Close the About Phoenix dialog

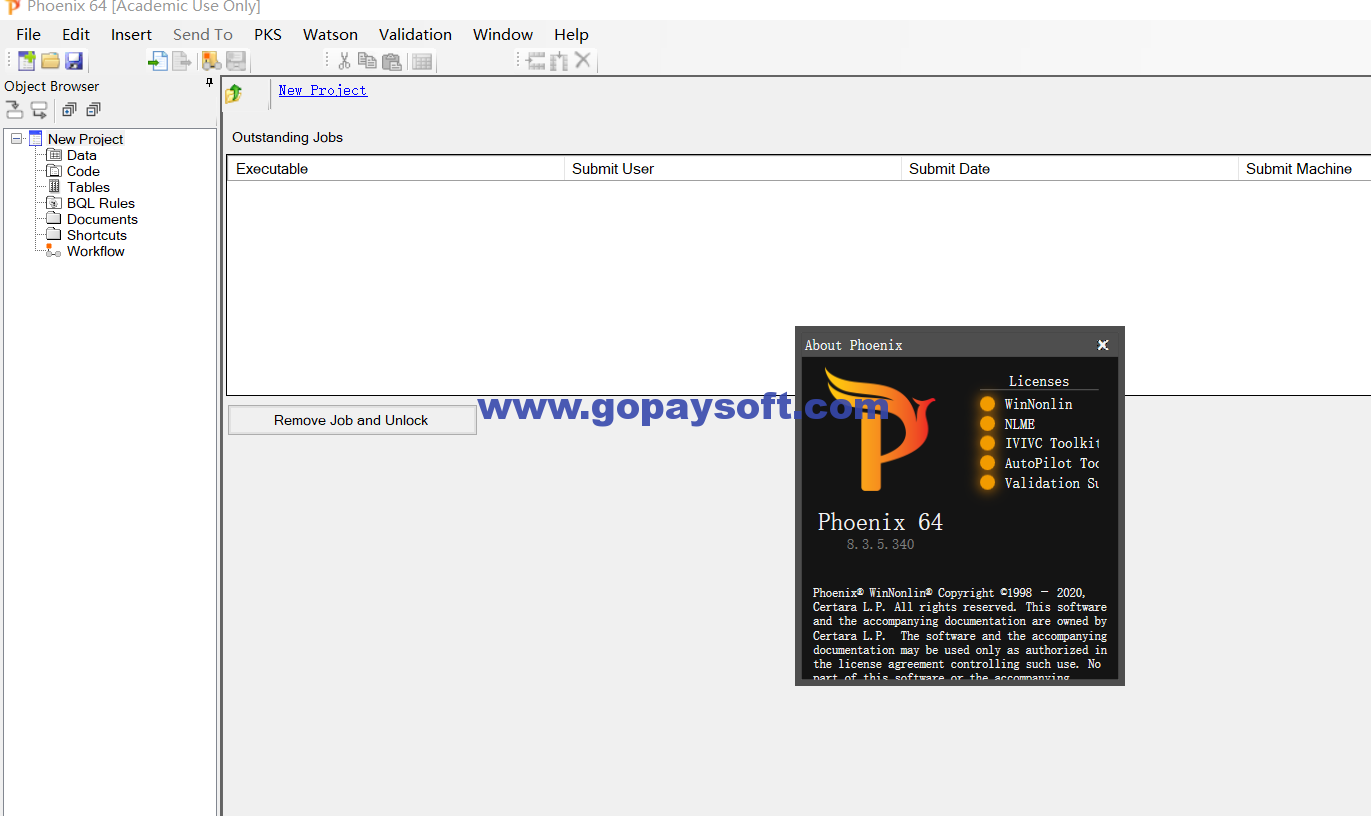tap(1103, 345)
